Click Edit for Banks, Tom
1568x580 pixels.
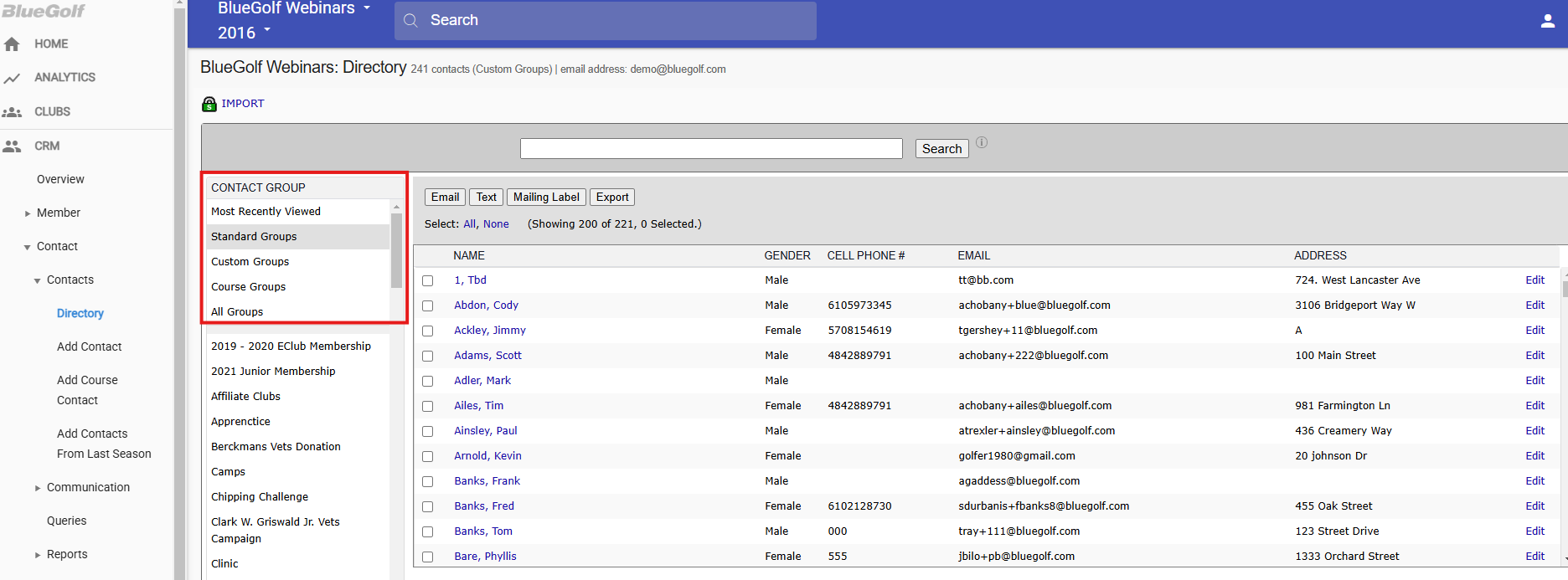pyautogui.click(x=1535, y=531)
